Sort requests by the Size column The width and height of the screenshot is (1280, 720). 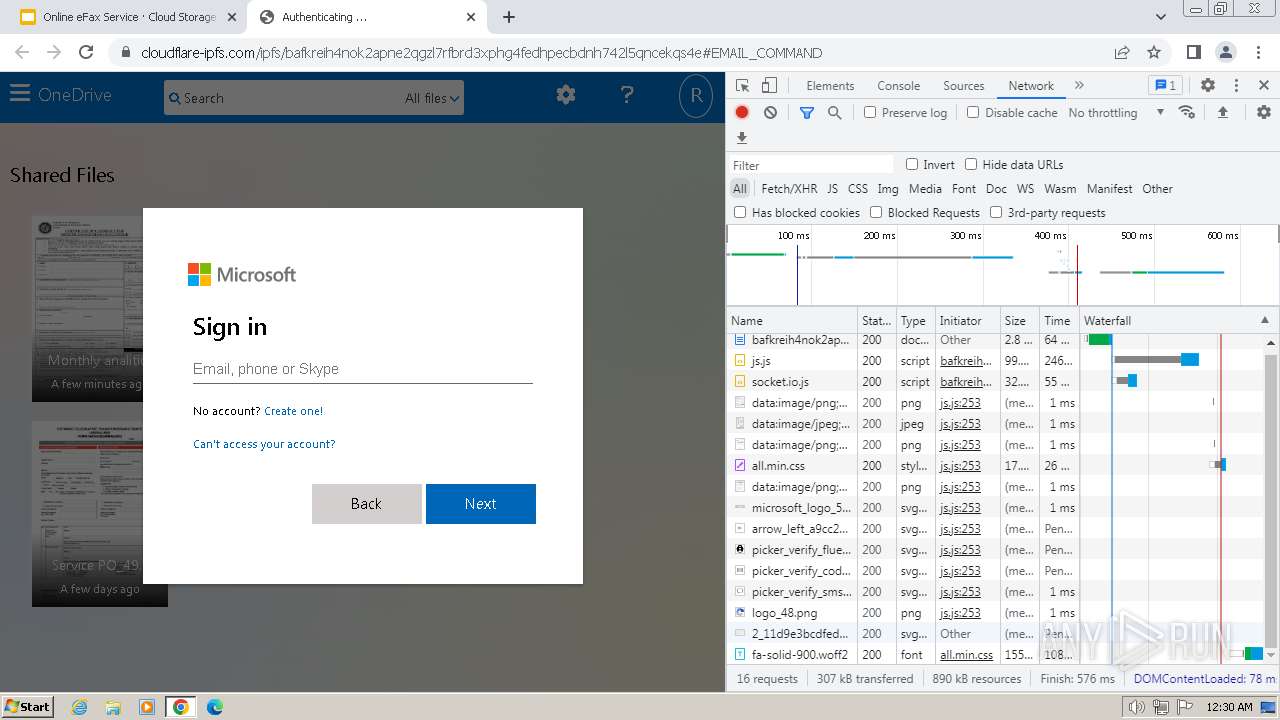point(1019,321)
